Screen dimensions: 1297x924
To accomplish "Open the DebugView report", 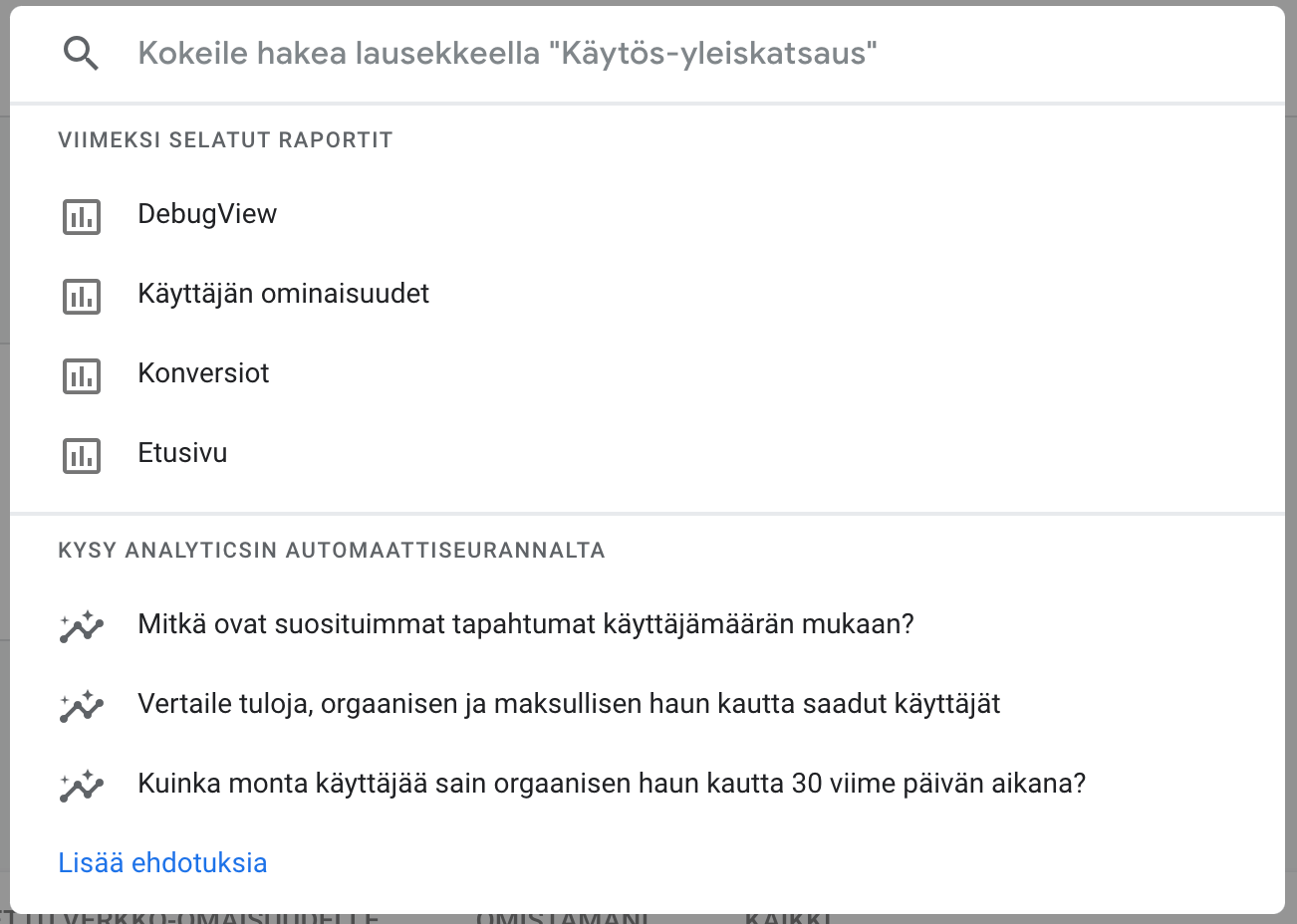I will (x=648, y=214).
